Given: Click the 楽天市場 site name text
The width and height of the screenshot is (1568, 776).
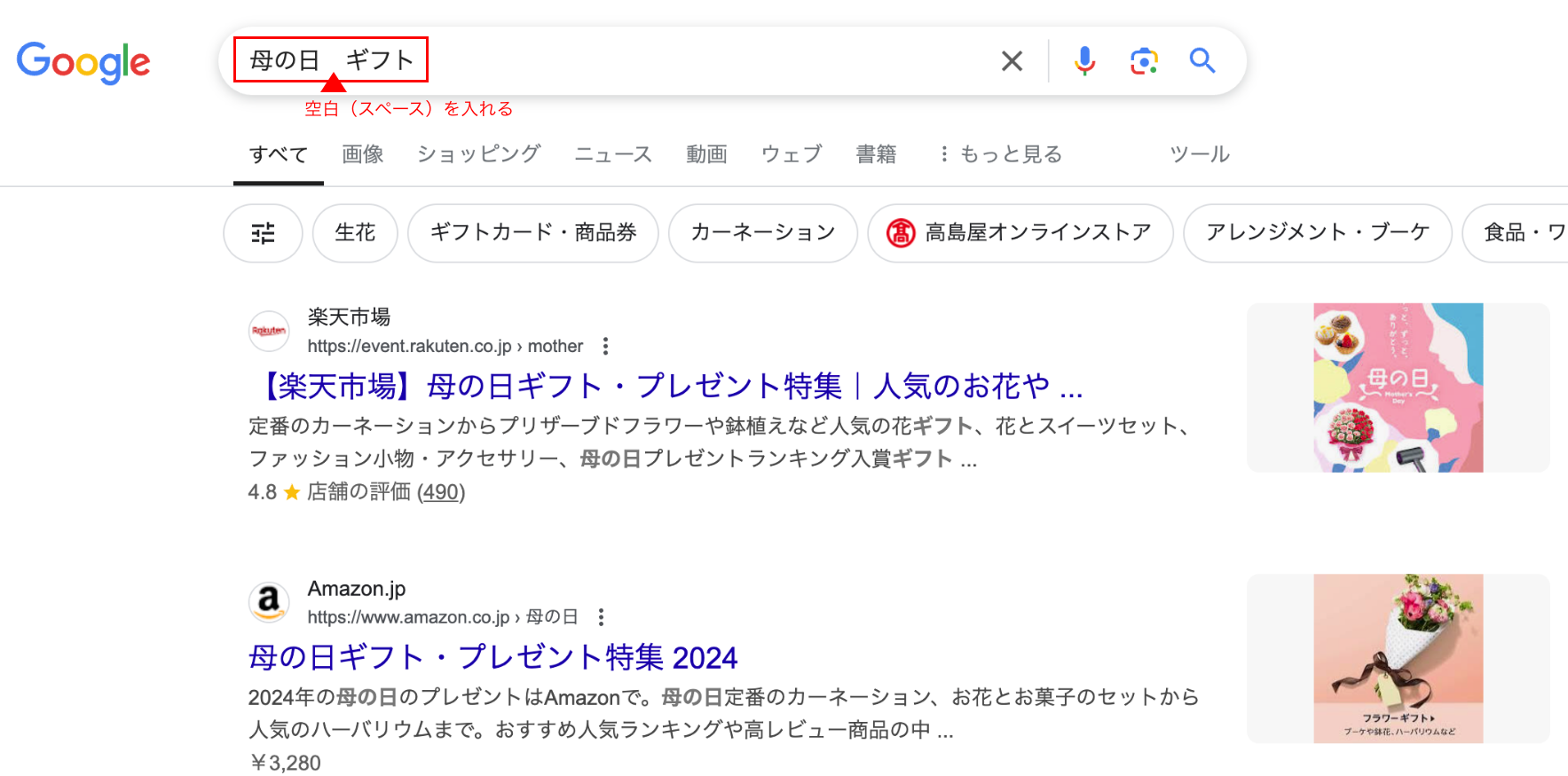Looking at the screenshot, I should coord(349,317).
